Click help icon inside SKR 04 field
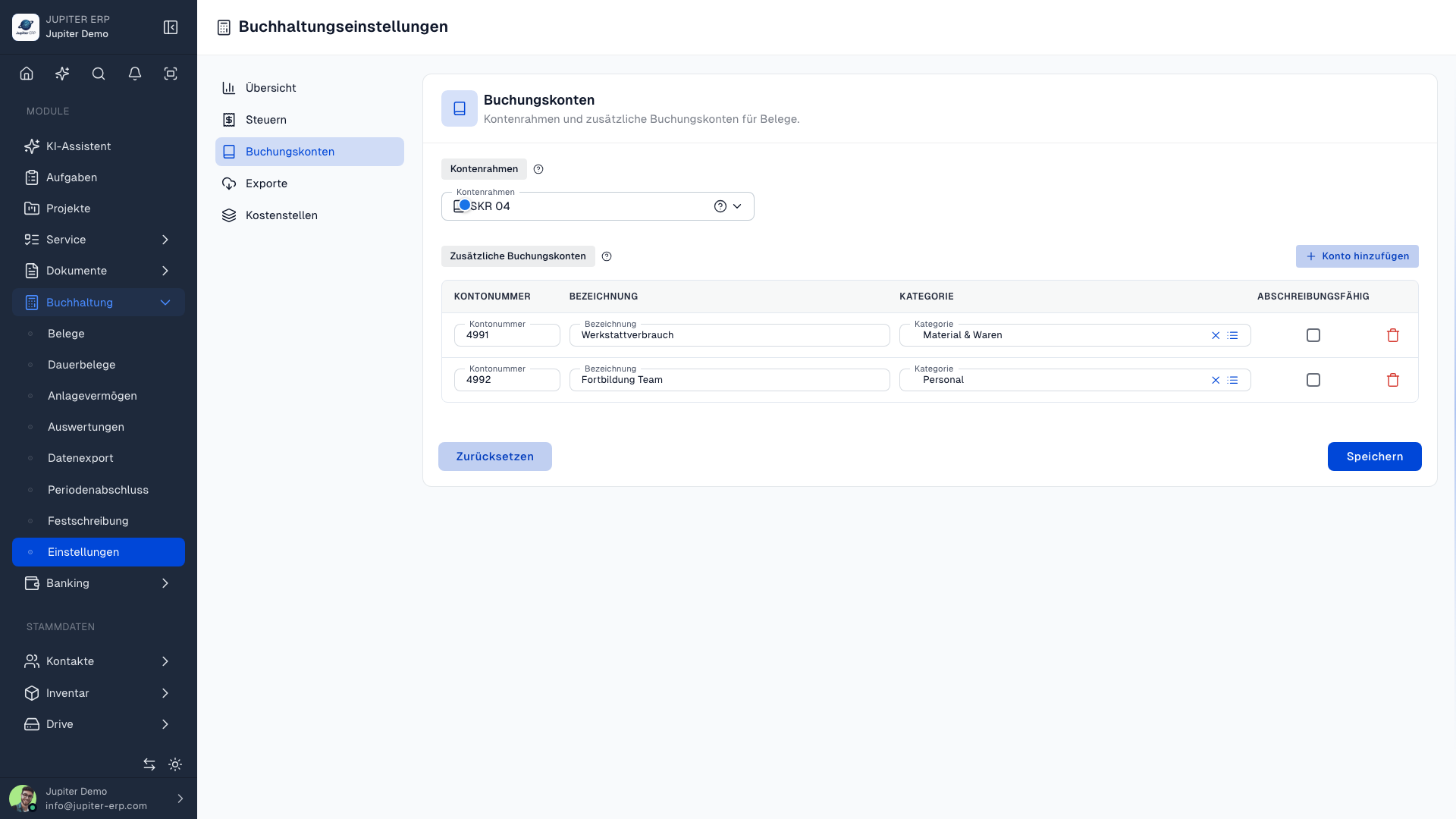The height and width of the screenshot is (819, 1456). [x=720, y=206]
